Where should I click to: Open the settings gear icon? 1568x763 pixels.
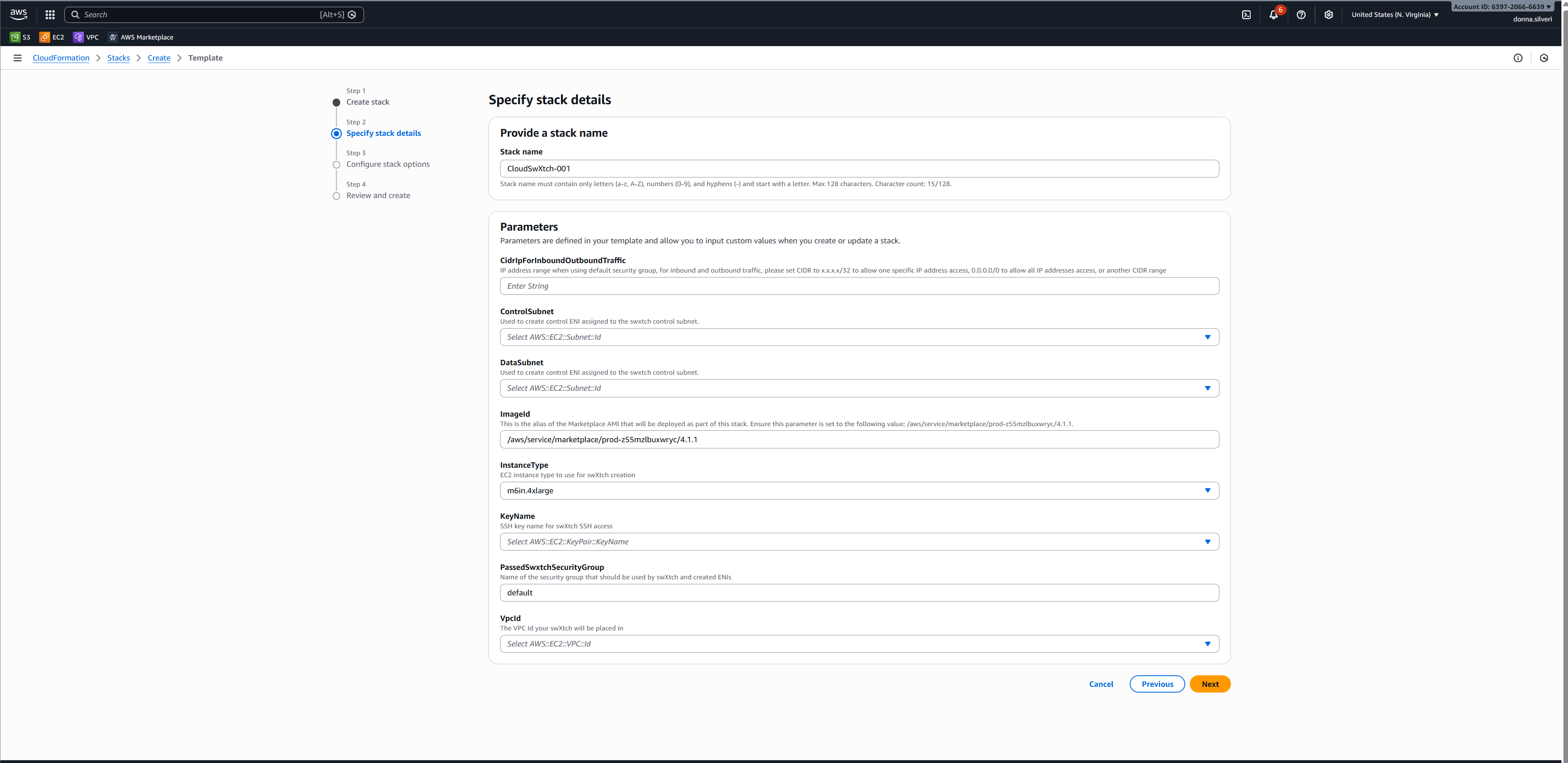coord(1328,14)
